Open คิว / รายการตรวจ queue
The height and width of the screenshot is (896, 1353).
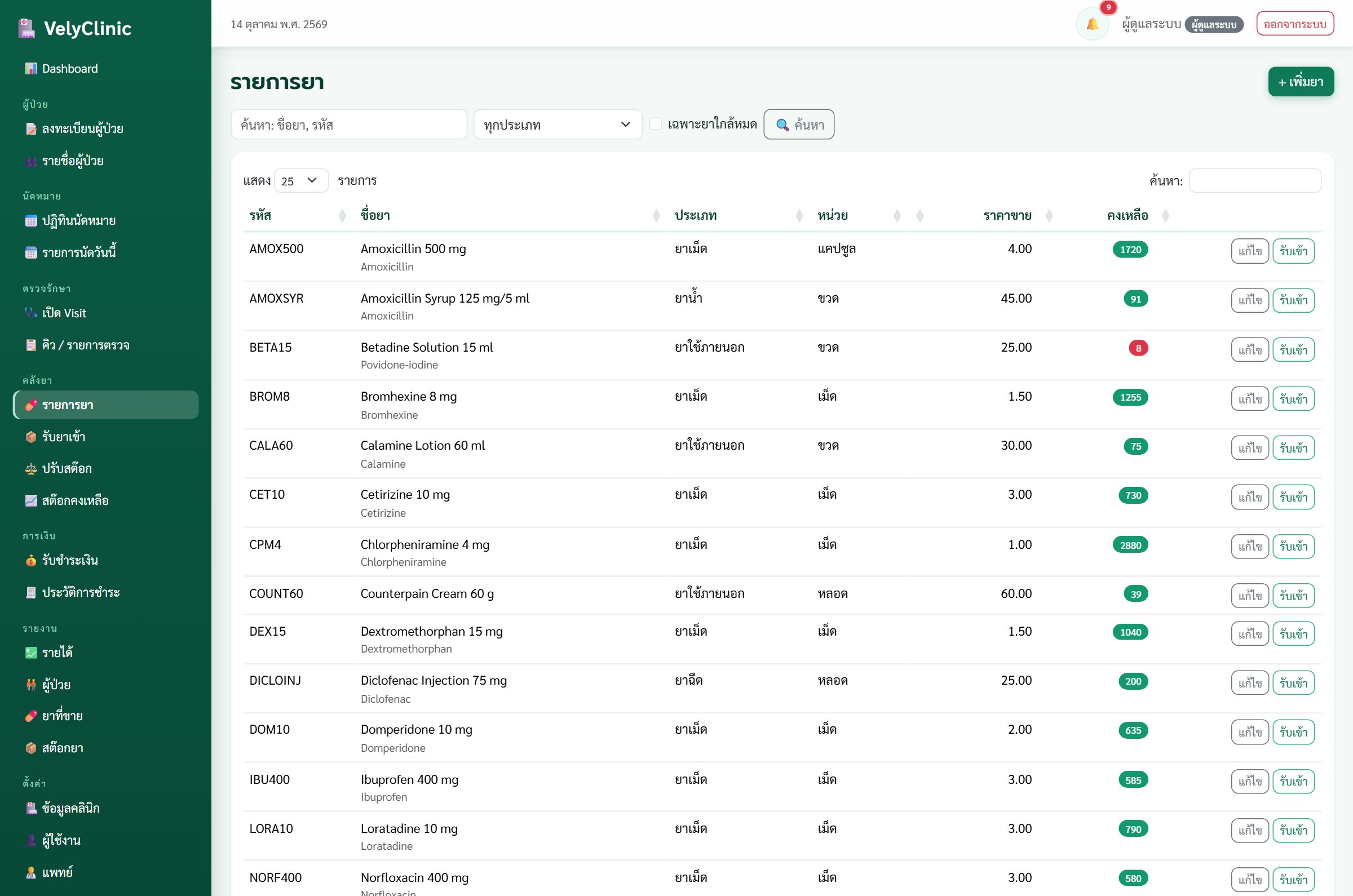[106, 345]
